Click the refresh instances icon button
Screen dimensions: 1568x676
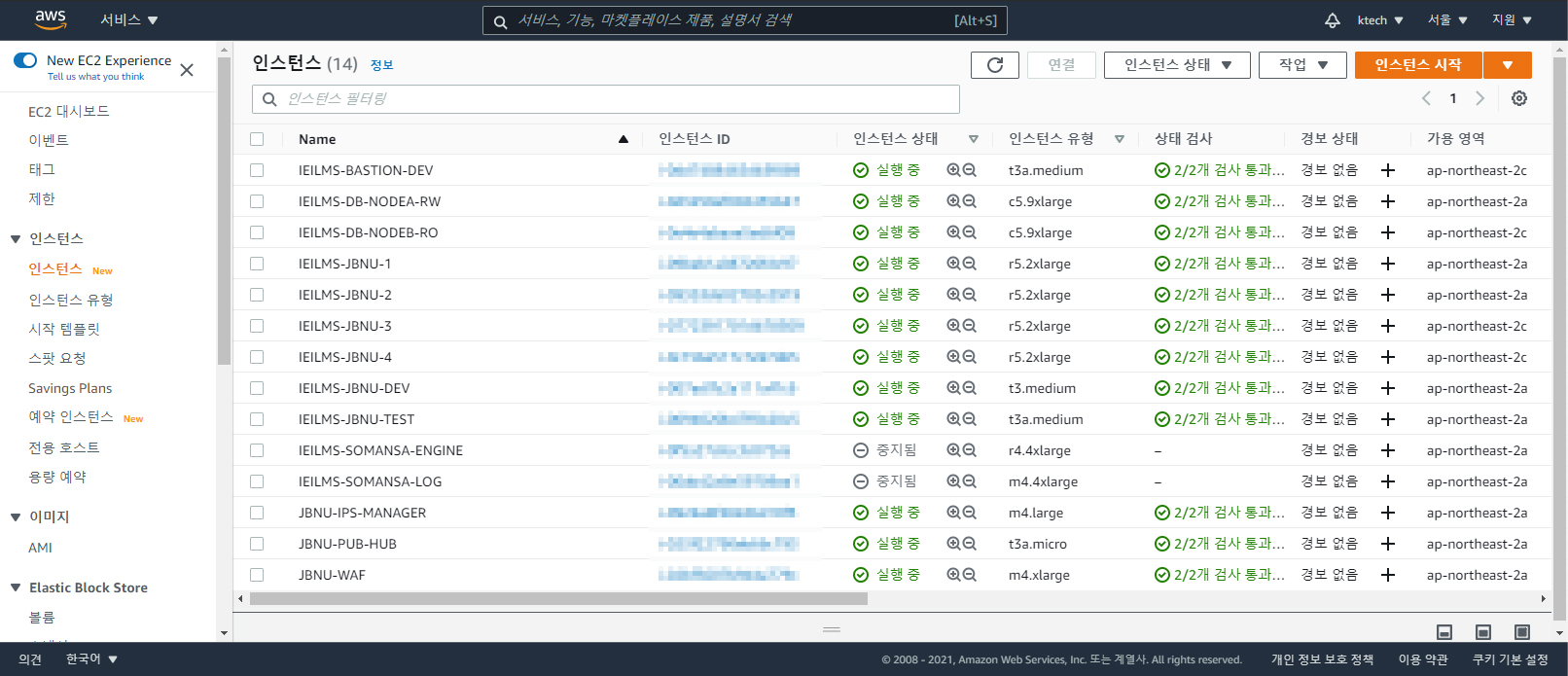tap(995, 65)
